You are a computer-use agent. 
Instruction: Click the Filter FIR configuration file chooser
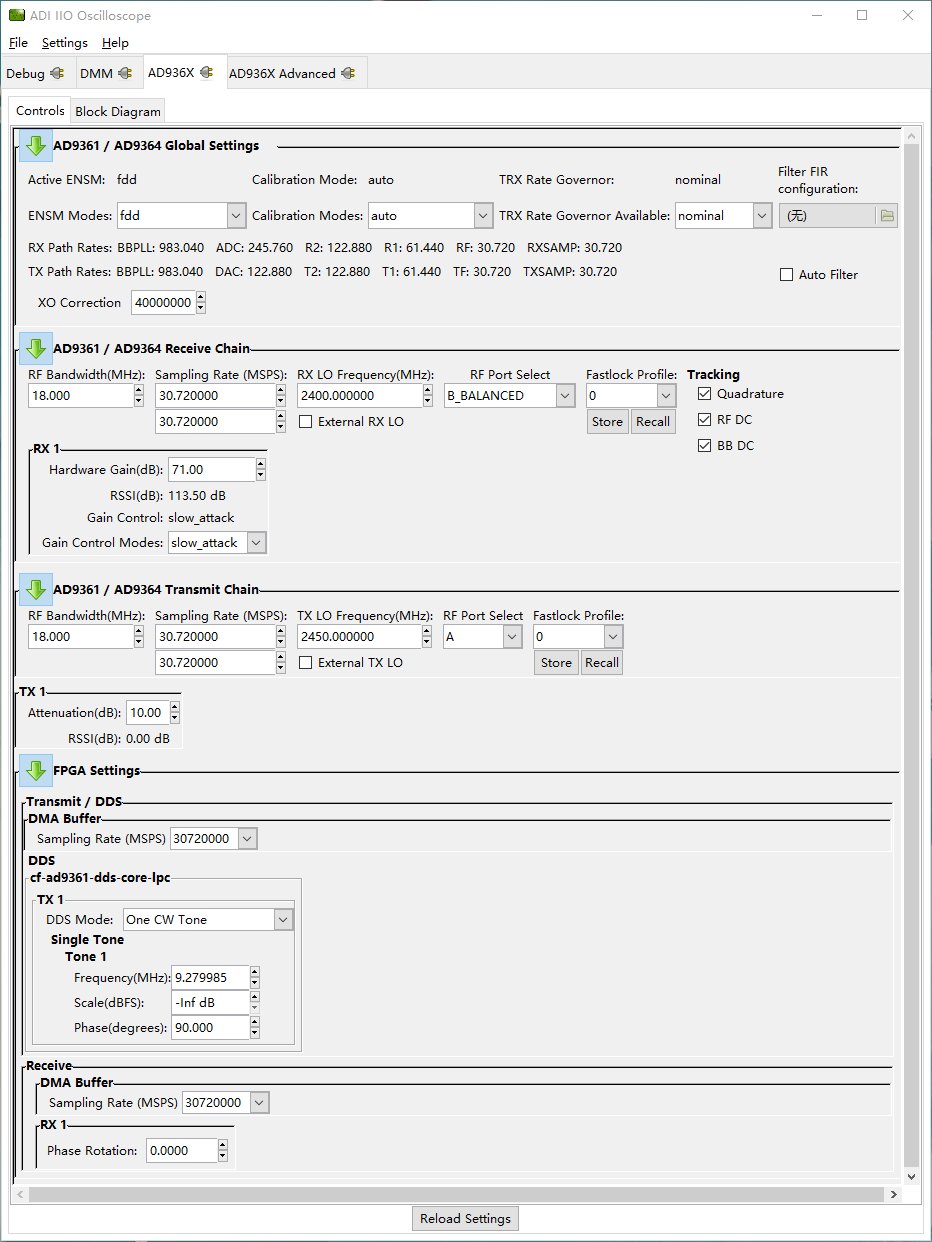(838, 216)
